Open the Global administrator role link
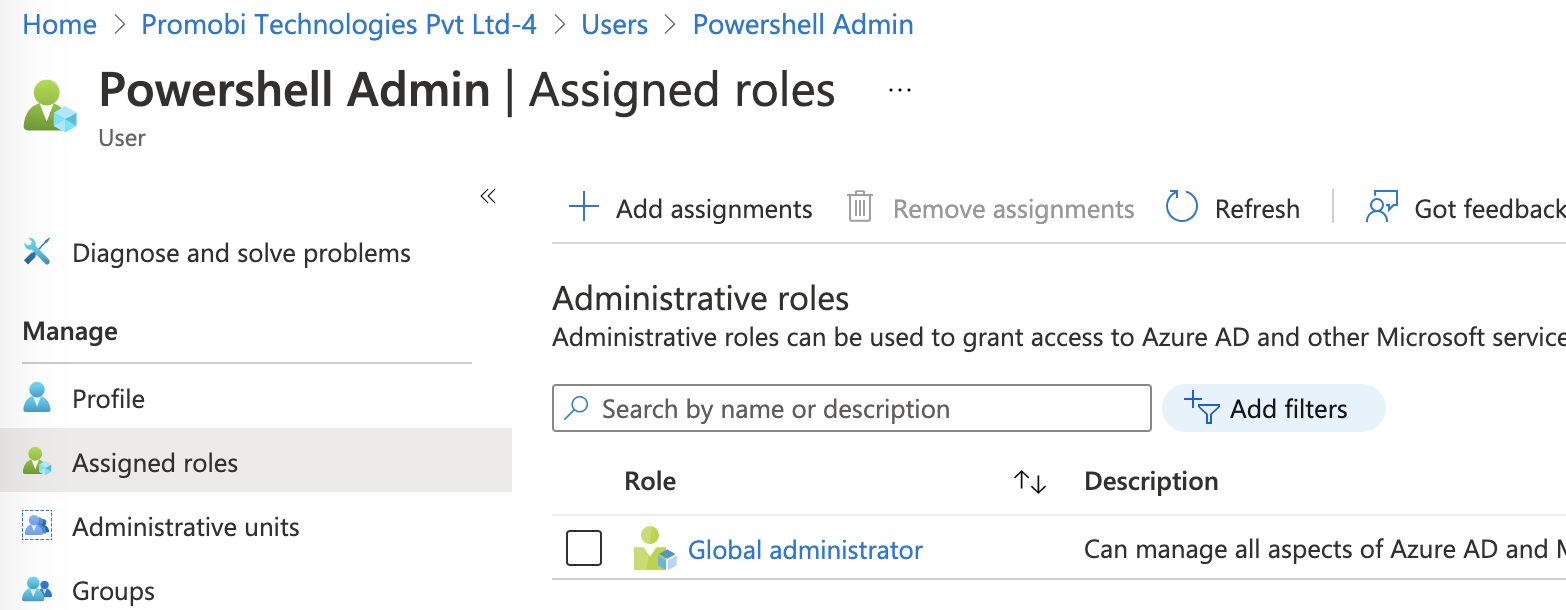1566x610 pixels. [x=805, y=549]
